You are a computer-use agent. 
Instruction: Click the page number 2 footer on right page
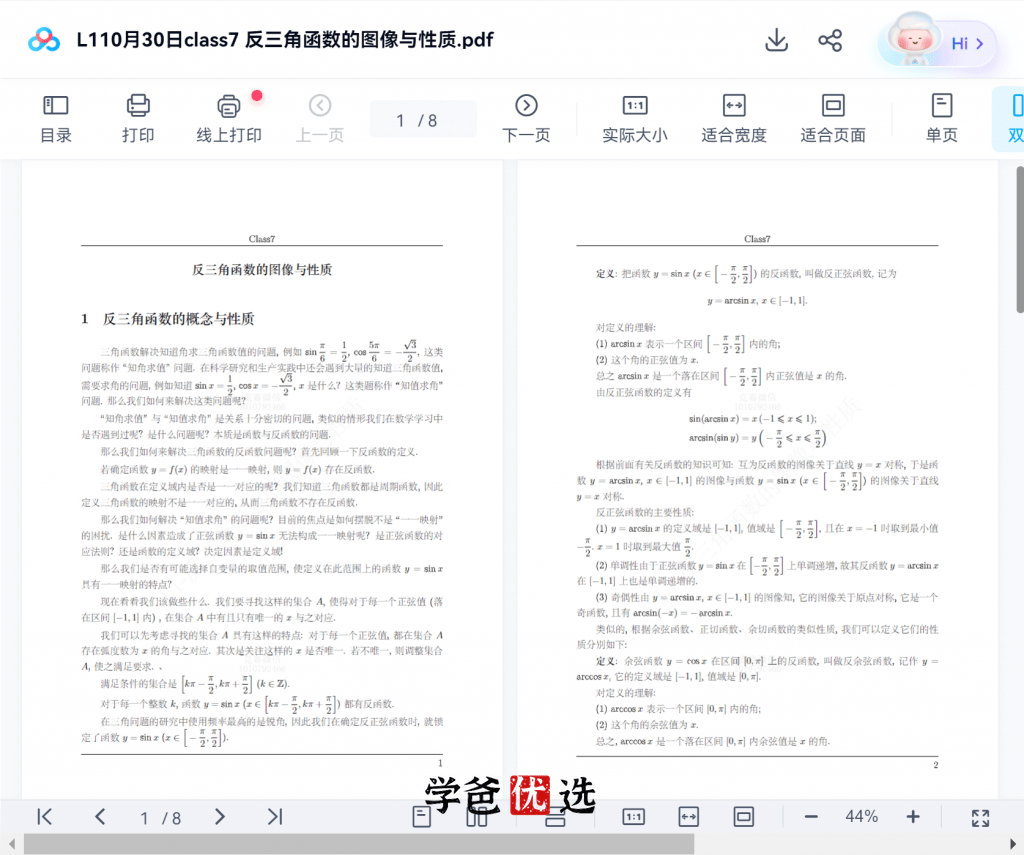(x=935, y=765)
